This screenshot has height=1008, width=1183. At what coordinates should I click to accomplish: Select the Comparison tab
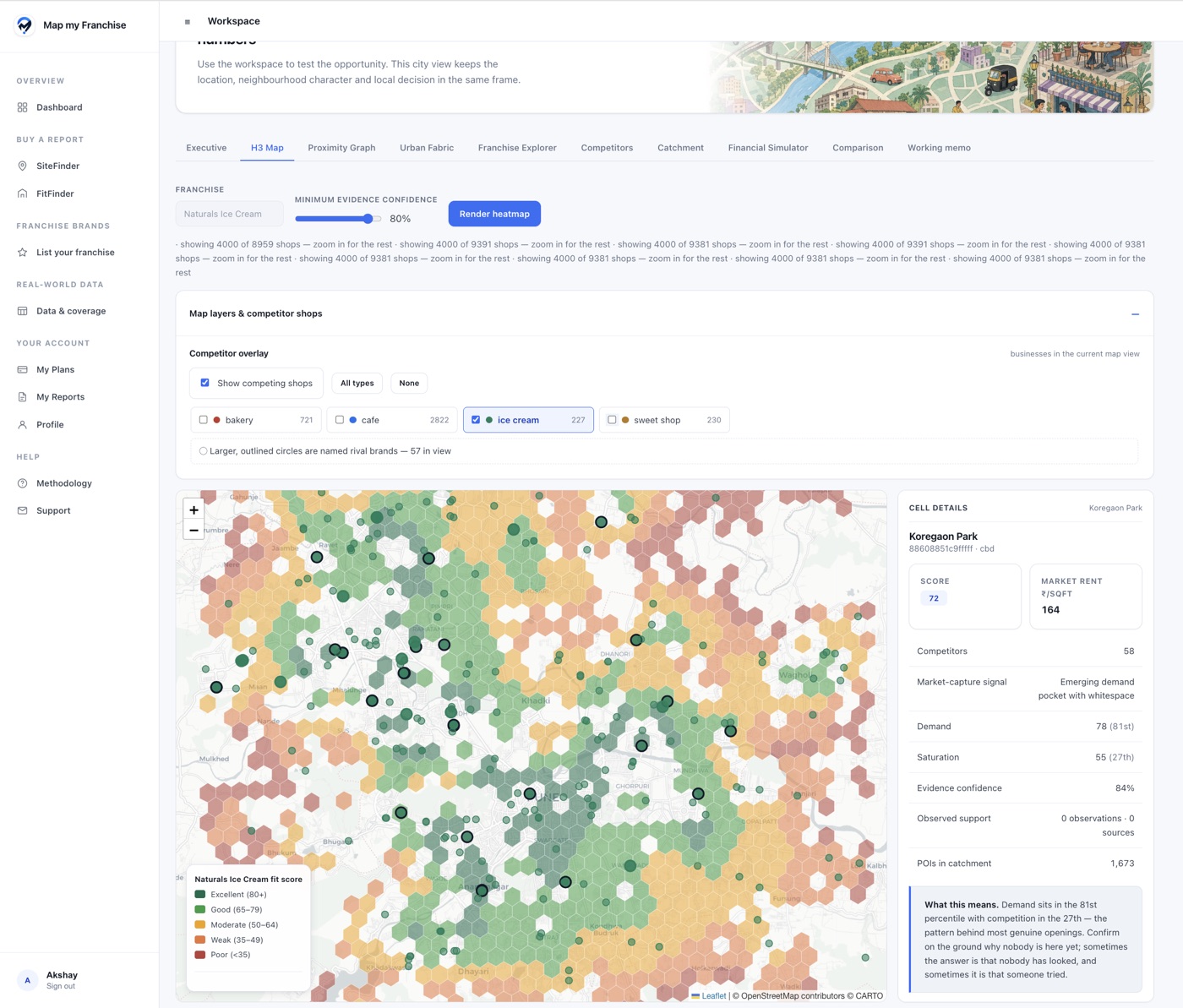(858, 148)
